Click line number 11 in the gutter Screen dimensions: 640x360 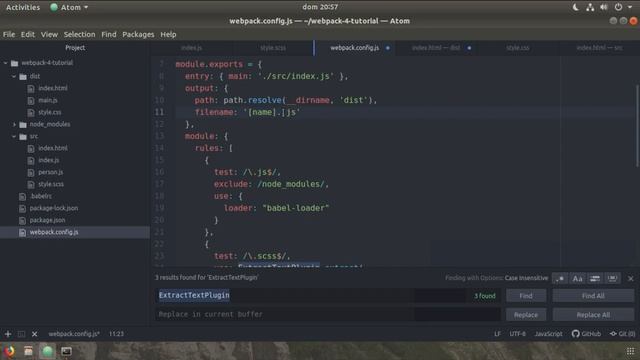point(159,112)
